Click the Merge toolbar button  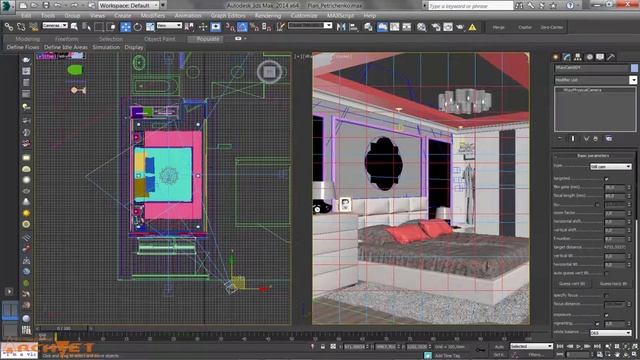[498, 27]
